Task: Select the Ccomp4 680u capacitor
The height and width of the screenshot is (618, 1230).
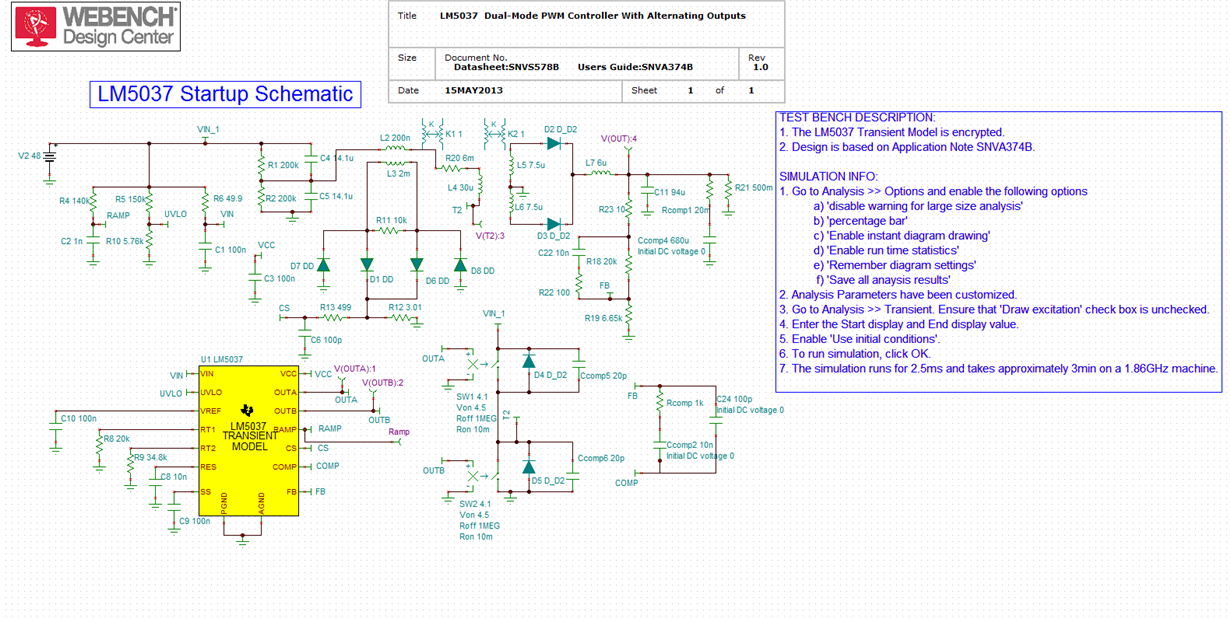Action: coord(709,241)
